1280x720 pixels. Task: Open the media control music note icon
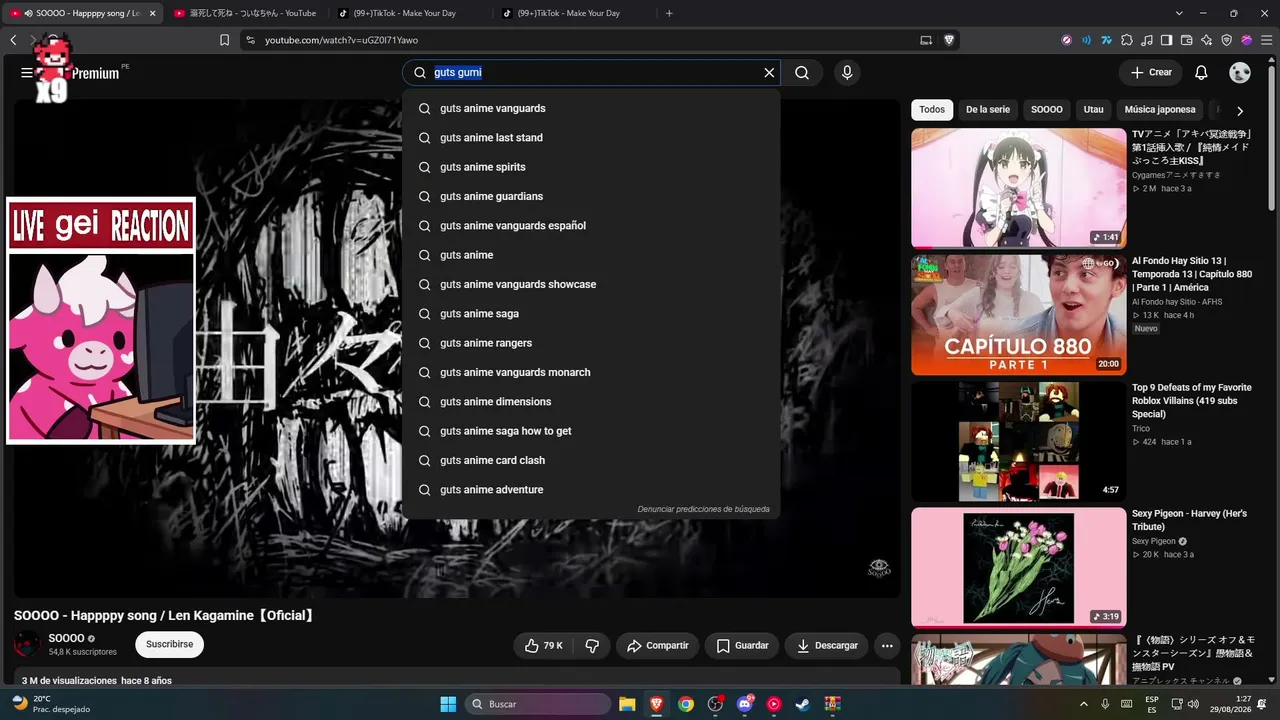(1147, 40)
